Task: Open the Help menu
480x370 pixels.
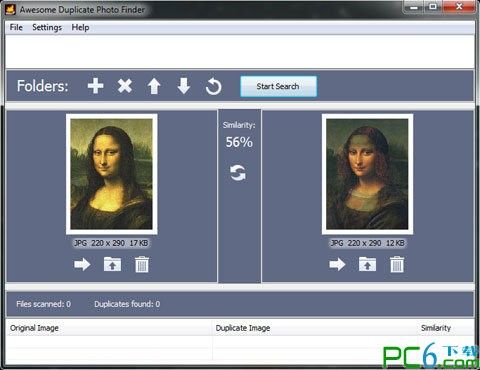Action: (x=80, y=27)
